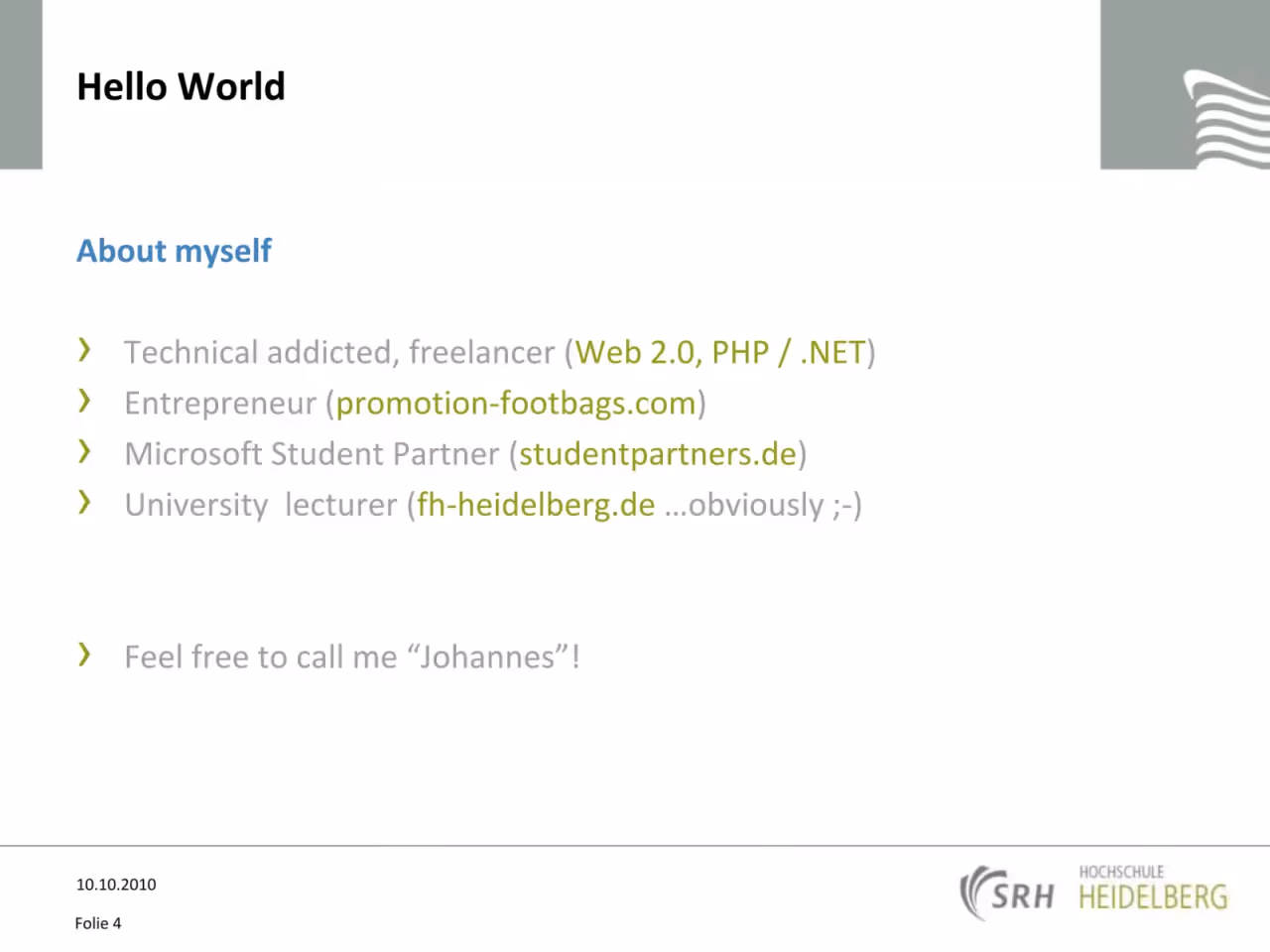This screenshot has height=952, width=1270.
Task: Click the Entrepreneur bullet chevron
Action: click(x=85, y=400)
